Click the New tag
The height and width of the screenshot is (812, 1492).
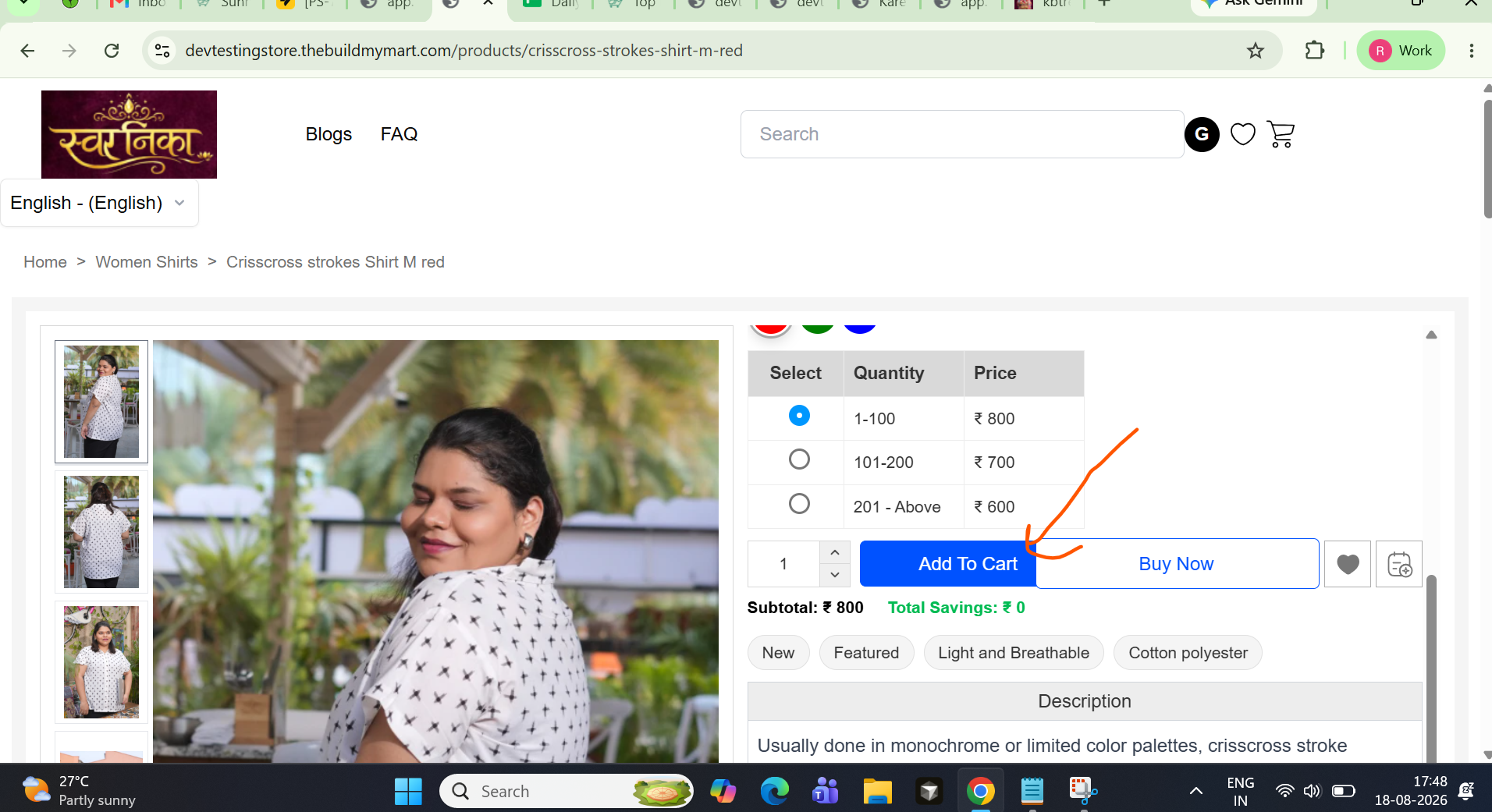click(778, 653)
